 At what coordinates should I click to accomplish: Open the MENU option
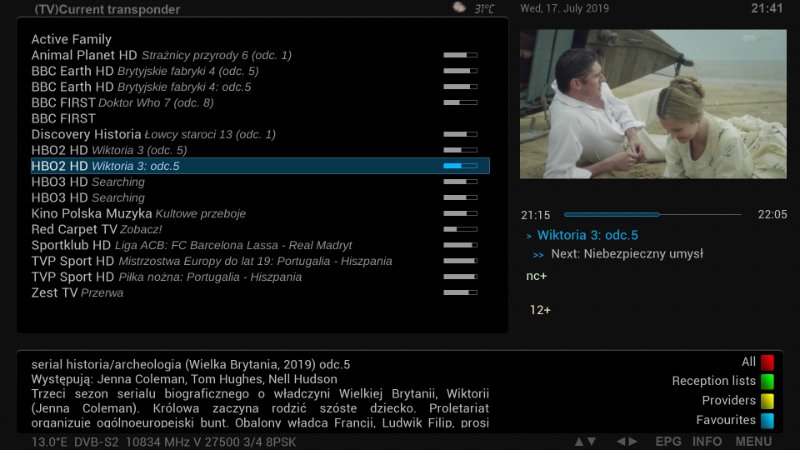(x=753, y=441)
